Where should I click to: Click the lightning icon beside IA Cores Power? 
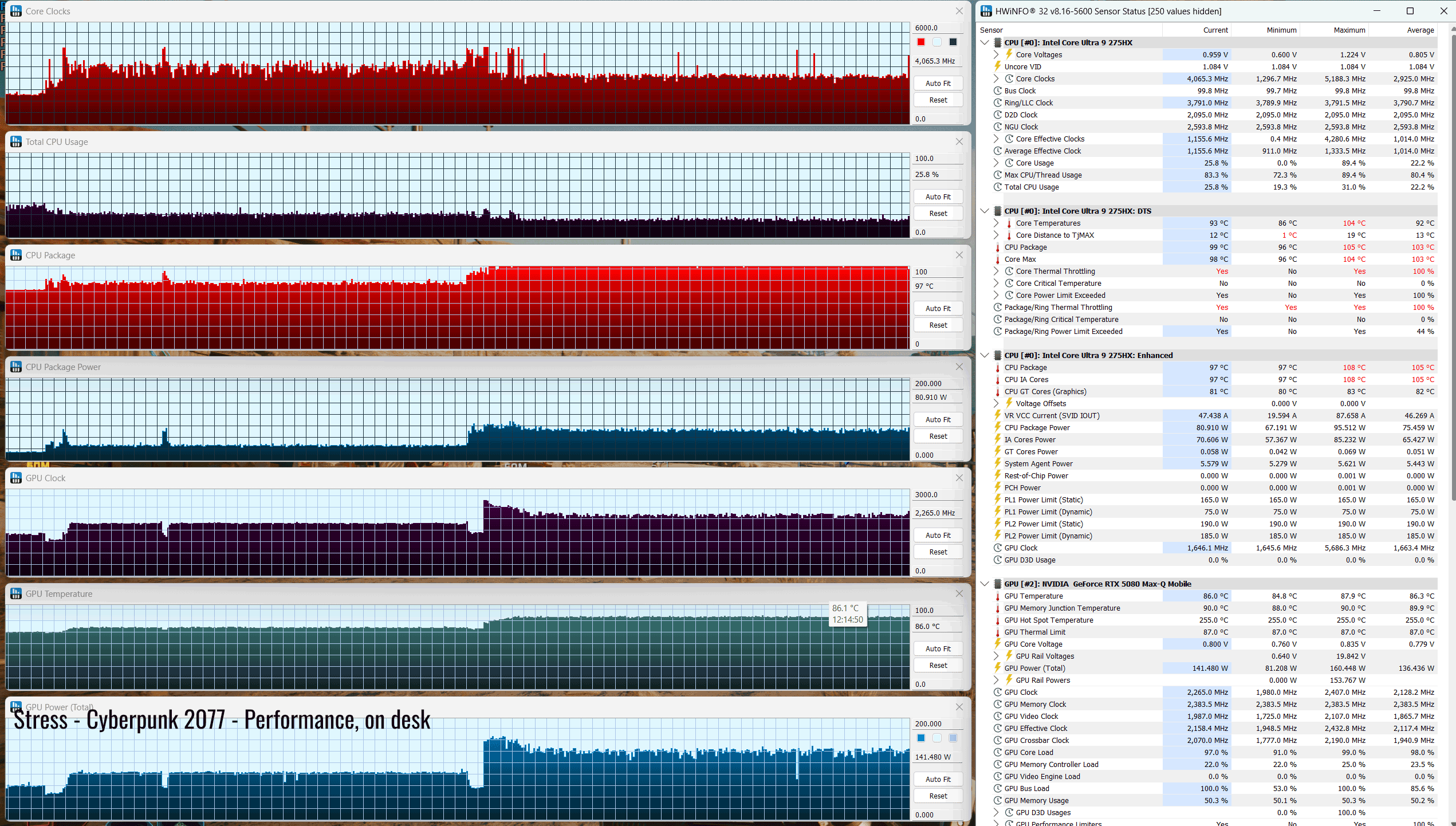[x=997, y=439]
